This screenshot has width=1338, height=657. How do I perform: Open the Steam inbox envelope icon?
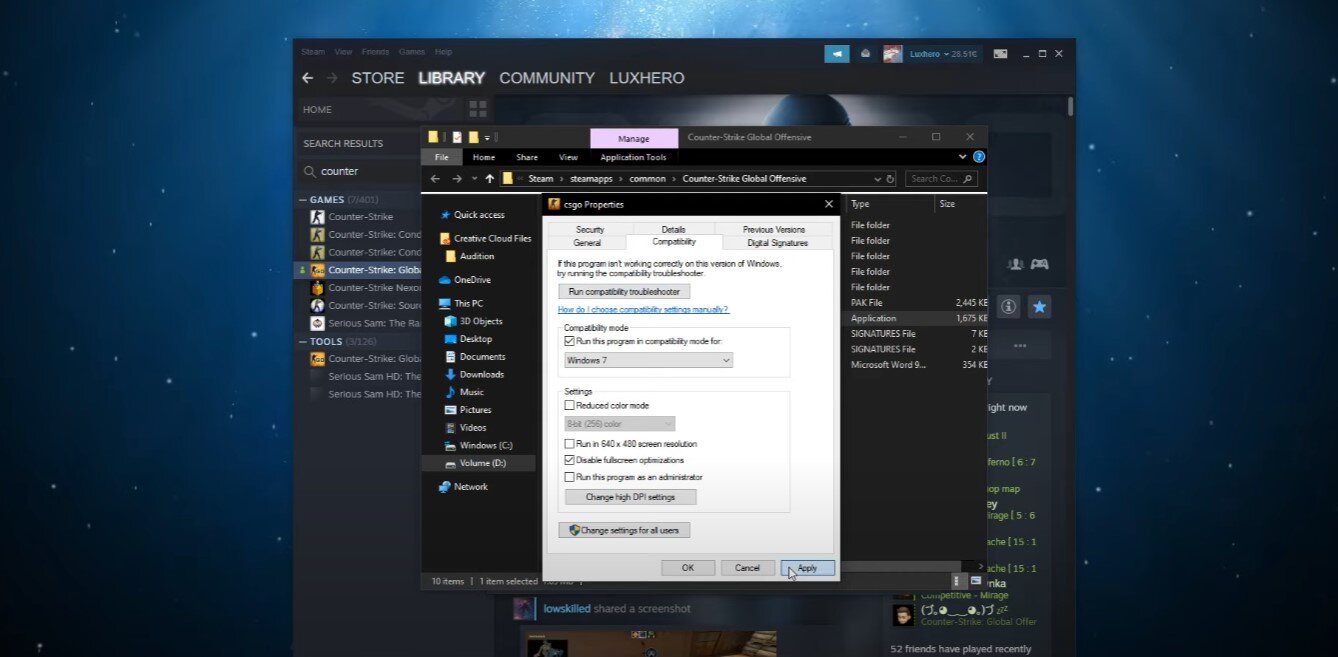coord(866,54)
